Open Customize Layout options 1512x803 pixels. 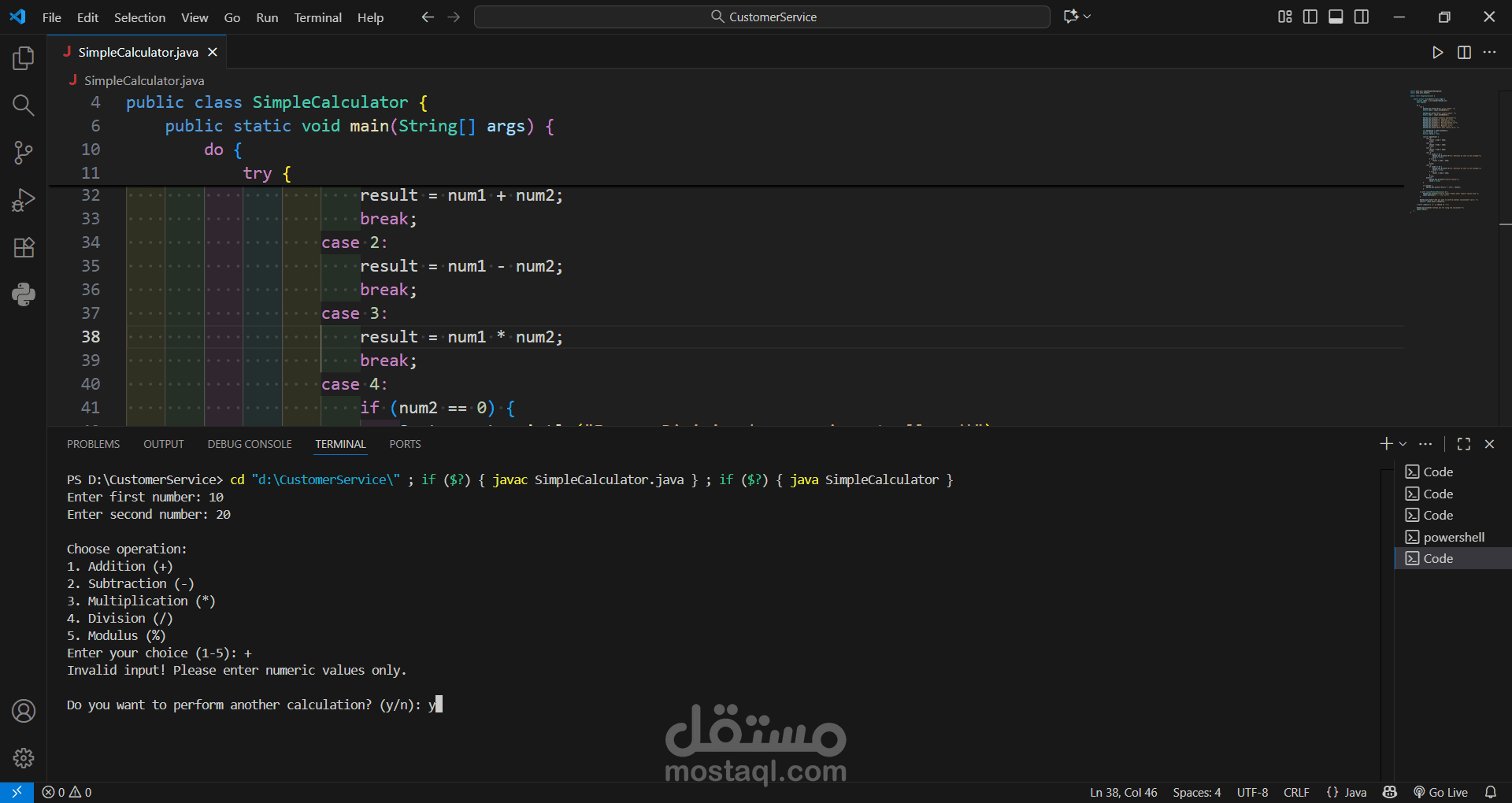tap(1285, 17)
